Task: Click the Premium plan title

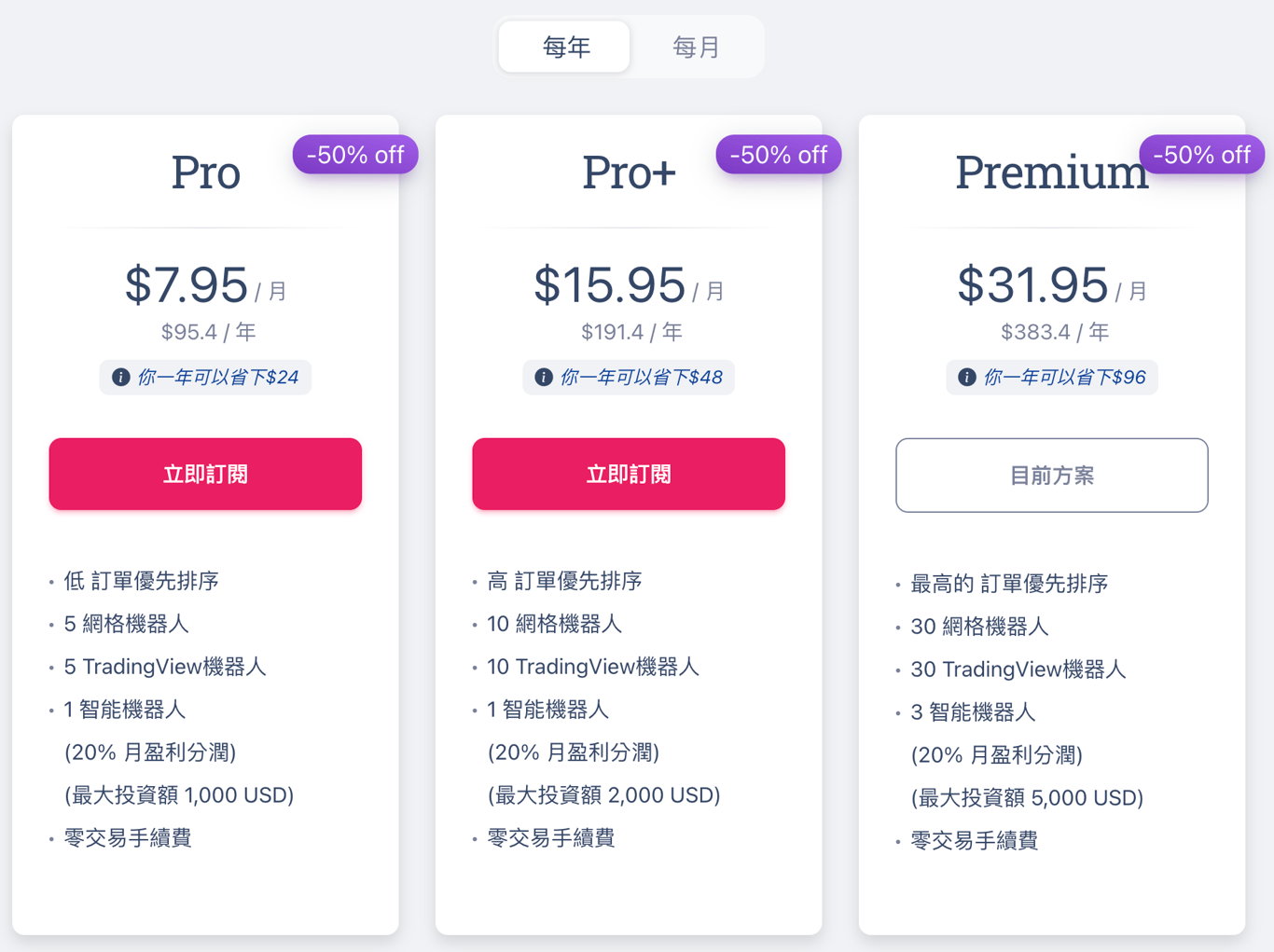Action: (x=1052, y=172)
